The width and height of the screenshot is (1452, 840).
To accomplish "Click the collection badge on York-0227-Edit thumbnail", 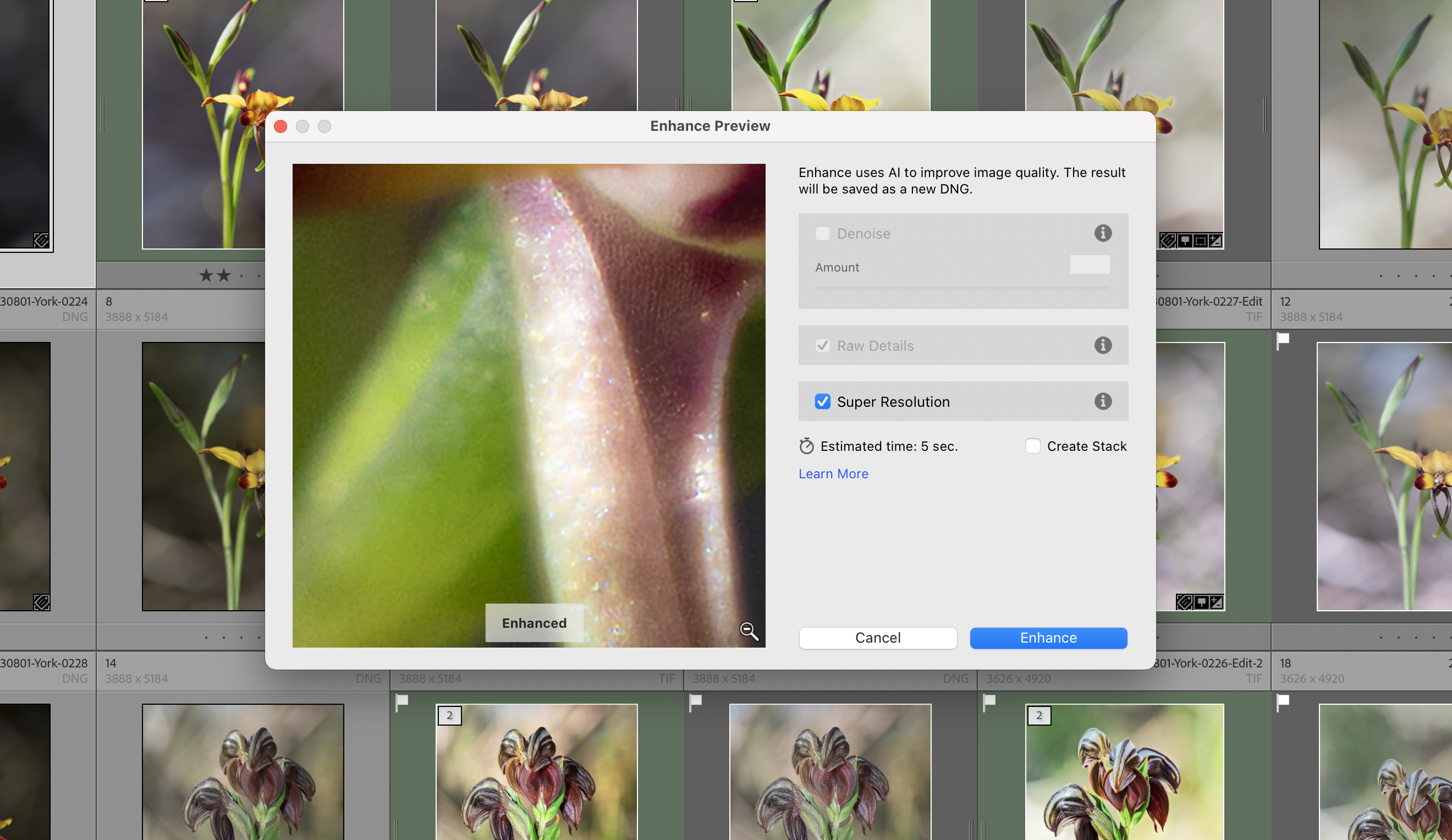I will coord(1201,602).
